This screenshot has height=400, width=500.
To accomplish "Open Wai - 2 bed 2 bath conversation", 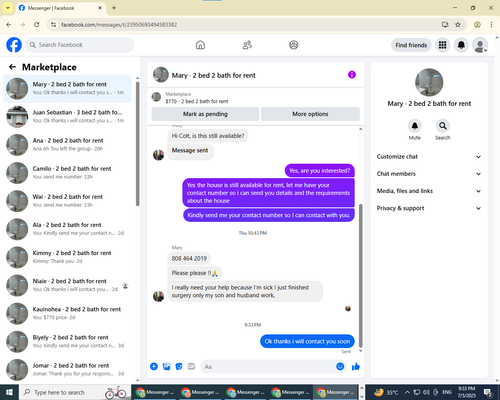I will click(67, 201).
